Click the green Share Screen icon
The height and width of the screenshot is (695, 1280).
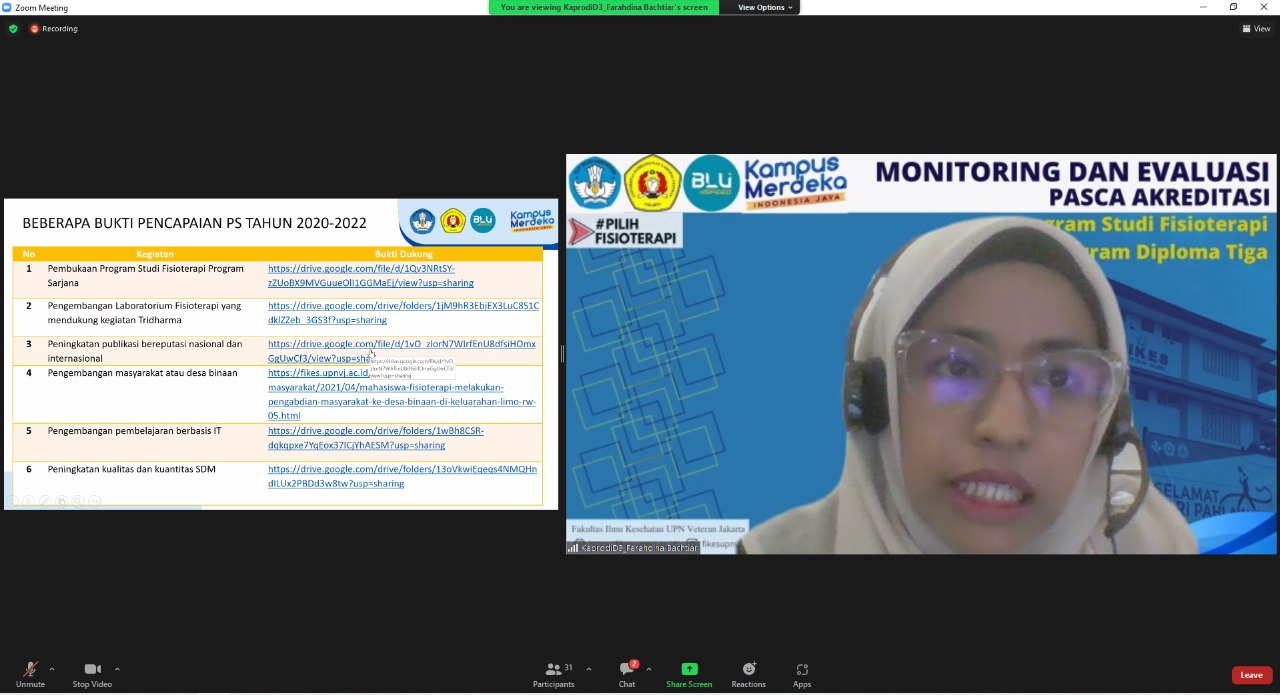[x=689, y=669]
